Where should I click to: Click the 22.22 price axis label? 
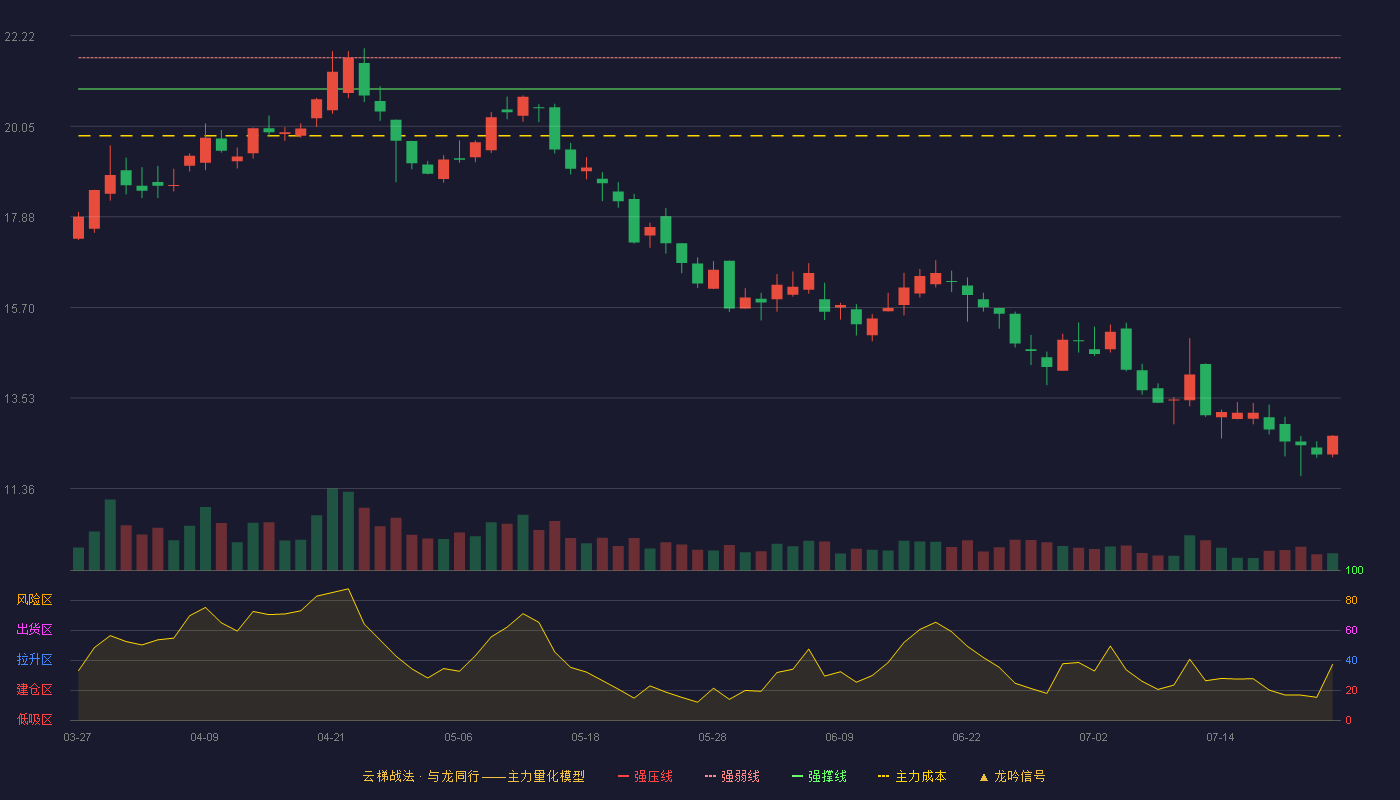(x=20, y=37)
